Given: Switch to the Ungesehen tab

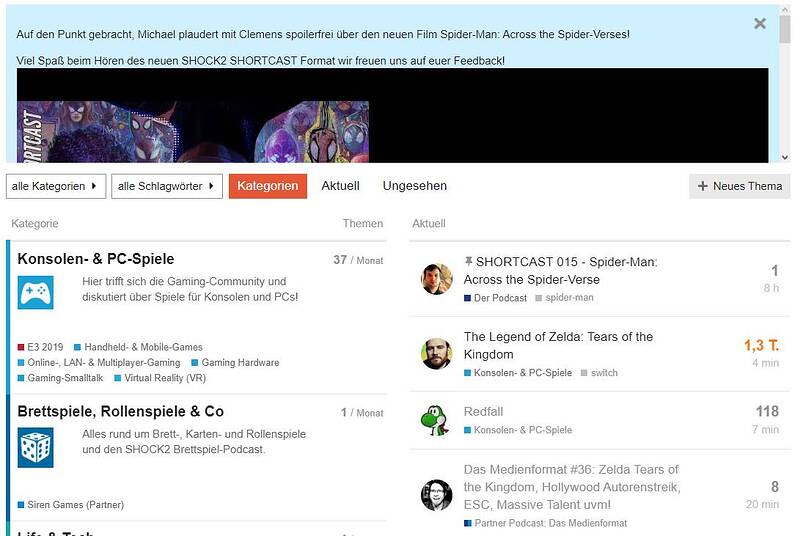Looking at the screenshot, I should point(415,186).
